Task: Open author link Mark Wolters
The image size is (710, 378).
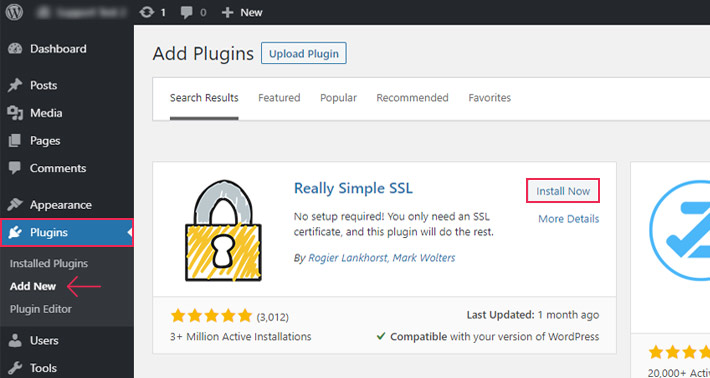Action: (424, 258)
